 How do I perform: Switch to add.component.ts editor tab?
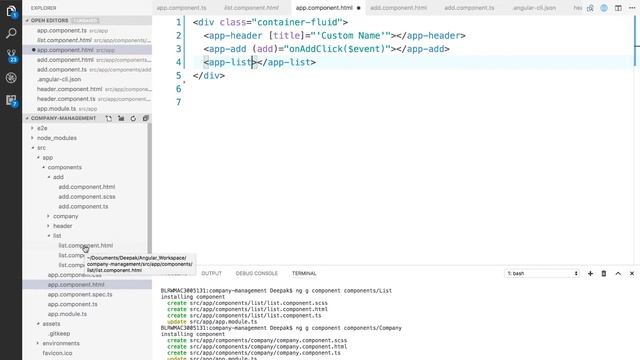tap(469, 8)
